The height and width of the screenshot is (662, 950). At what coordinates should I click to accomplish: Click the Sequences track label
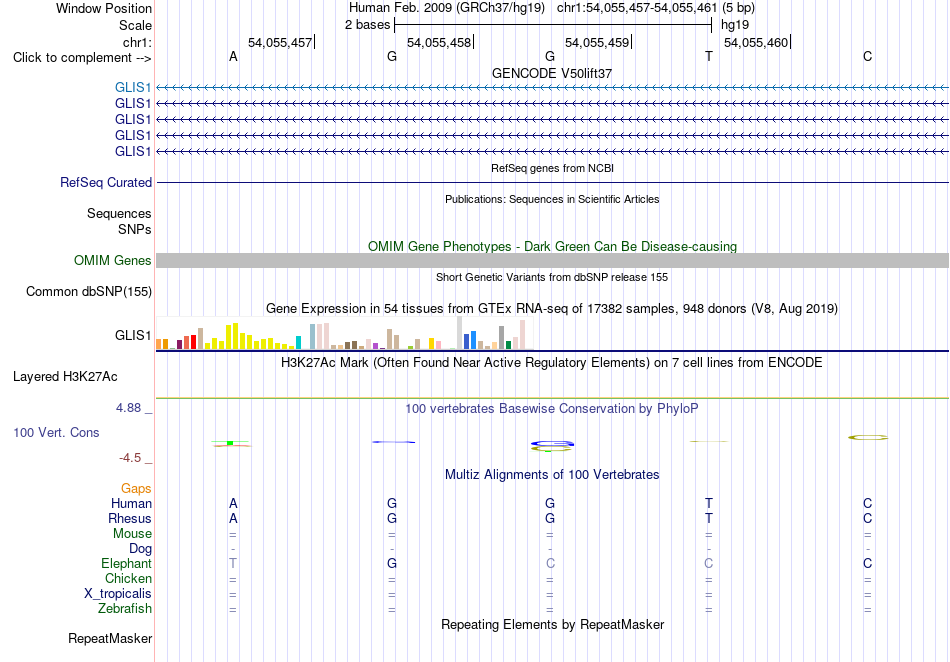click(x=119, y=213)
